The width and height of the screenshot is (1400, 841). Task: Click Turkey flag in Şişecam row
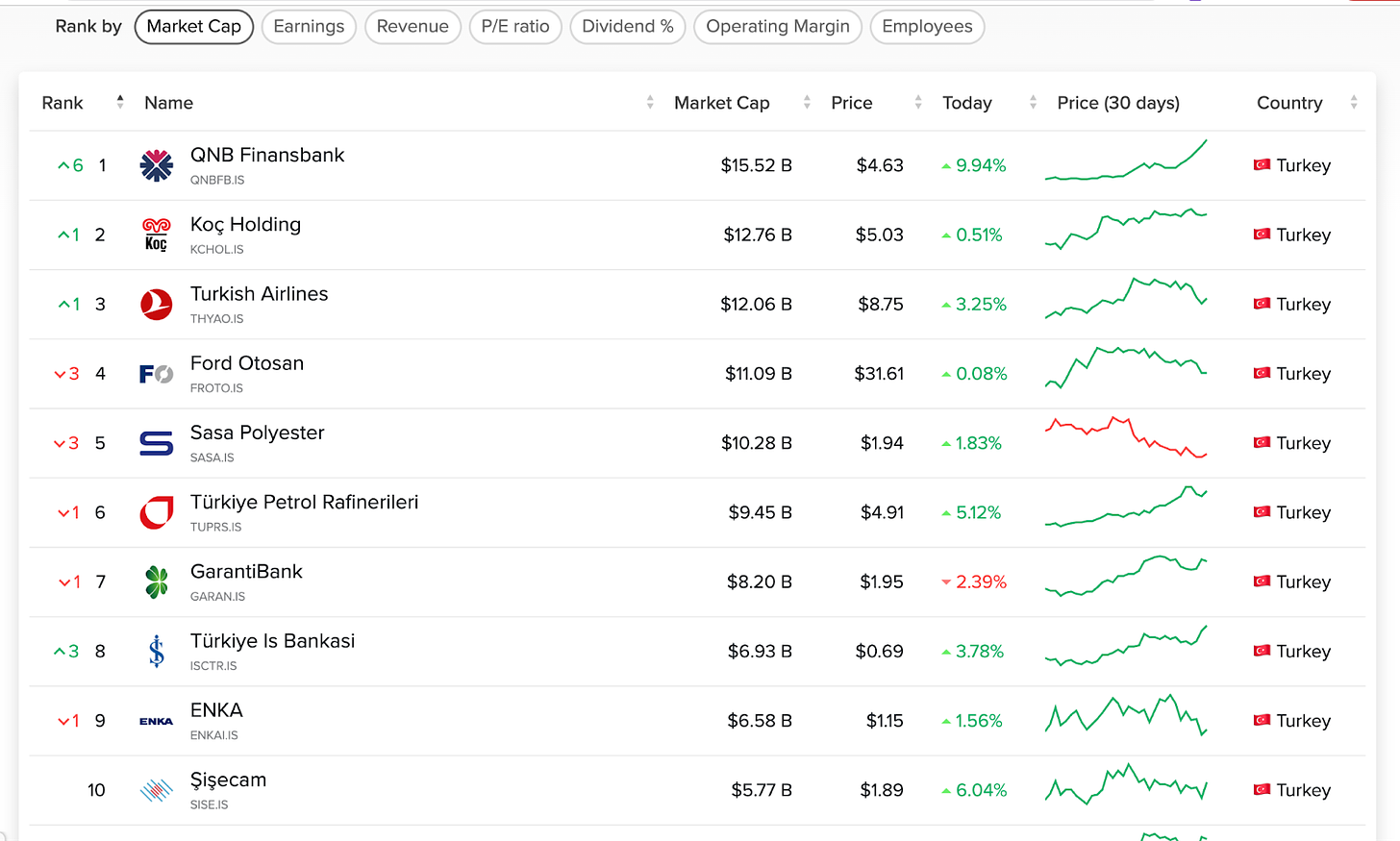(1262, 790)
